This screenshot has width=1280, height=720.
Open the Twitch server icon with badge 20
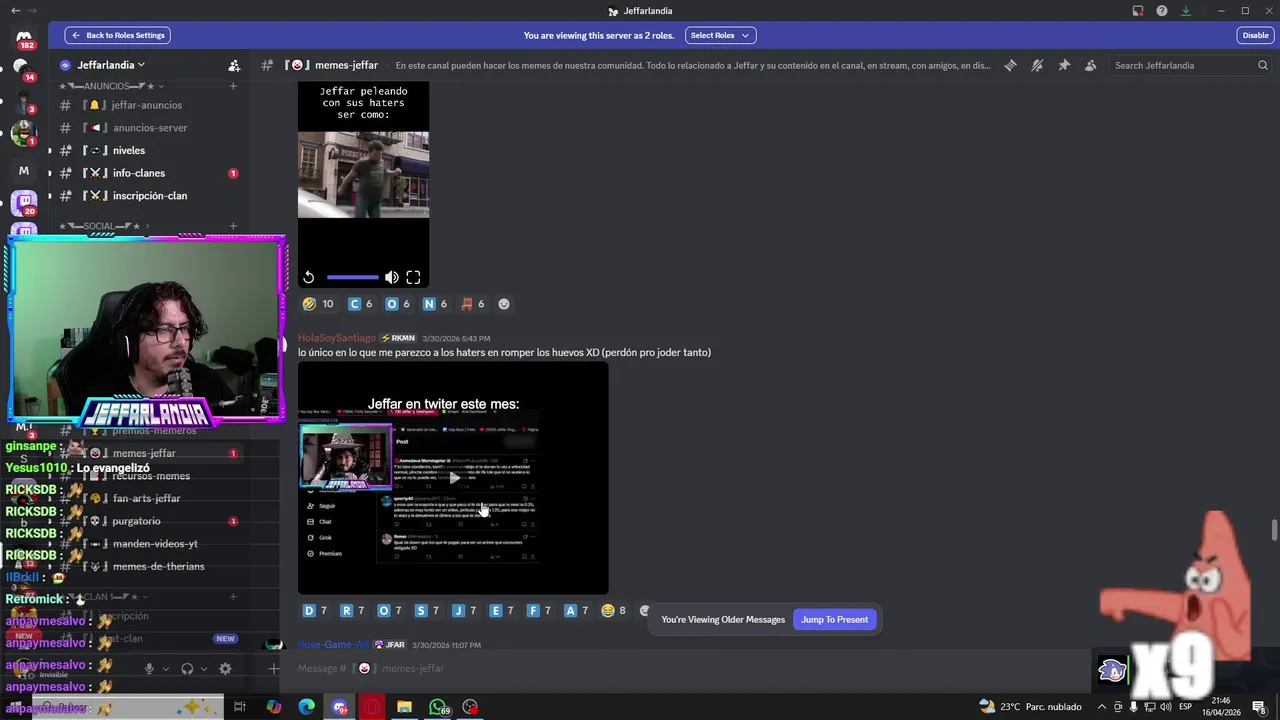click(x=24, y=203)
